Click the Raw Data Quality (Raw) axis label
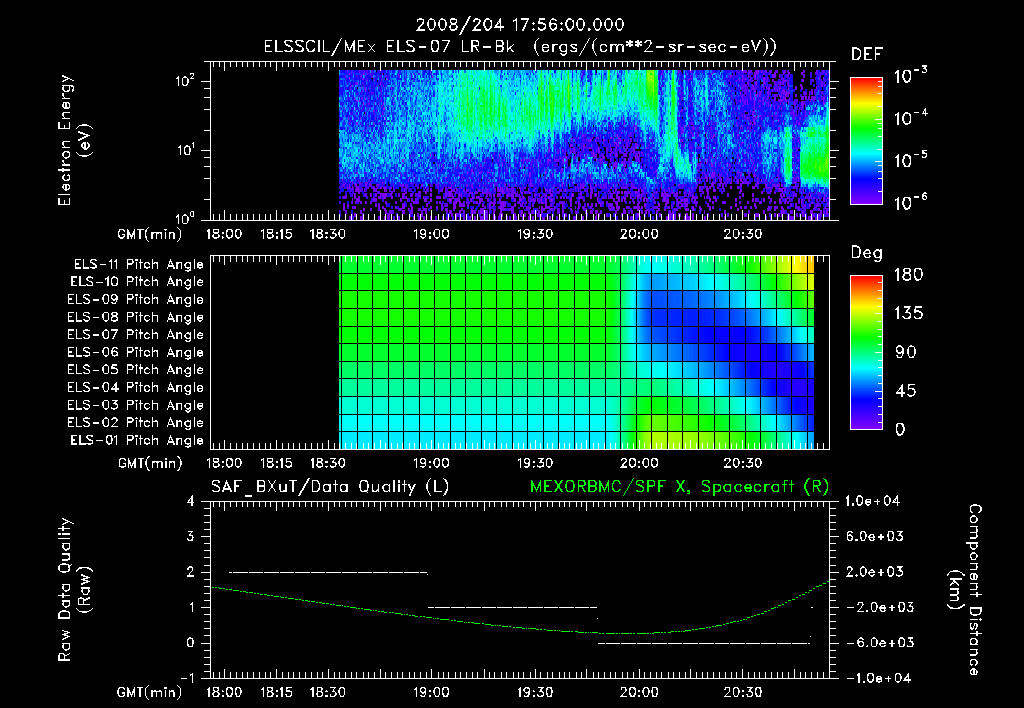Screen dimensions: 1024x708 click(74, 589)
